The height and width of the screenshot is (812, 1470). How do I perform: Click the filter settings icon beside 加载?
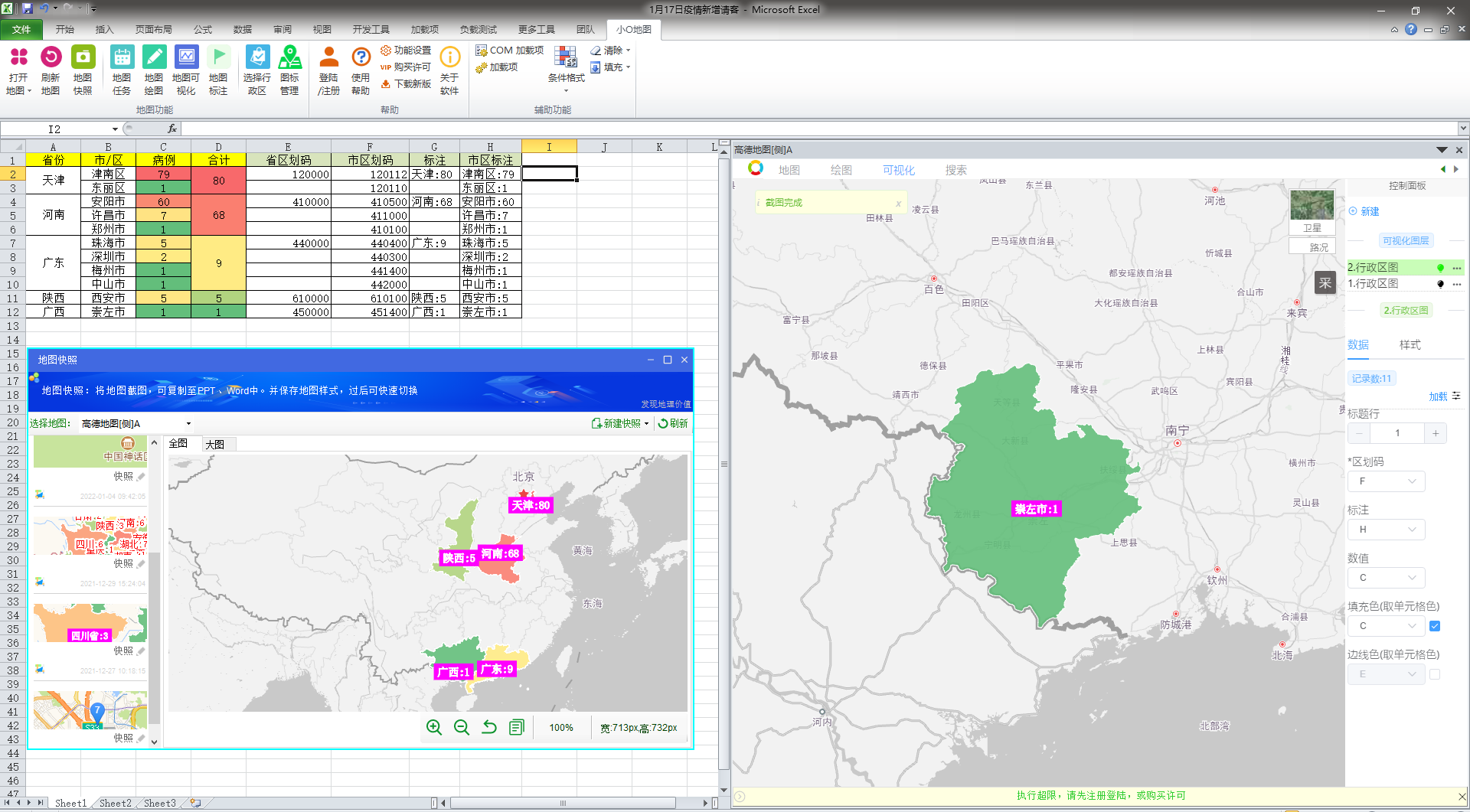click(1456, 396)
